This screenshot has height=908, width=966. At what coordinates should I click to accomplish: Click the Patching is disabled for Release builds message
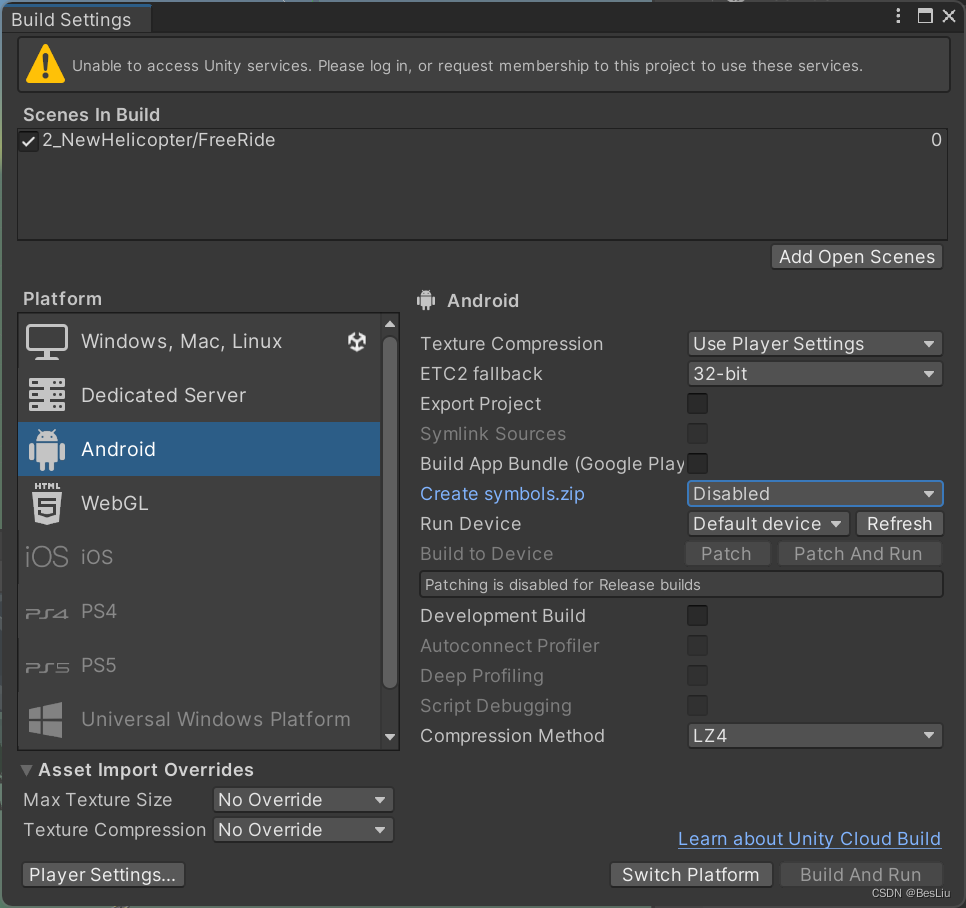click(x=681, y=585)
